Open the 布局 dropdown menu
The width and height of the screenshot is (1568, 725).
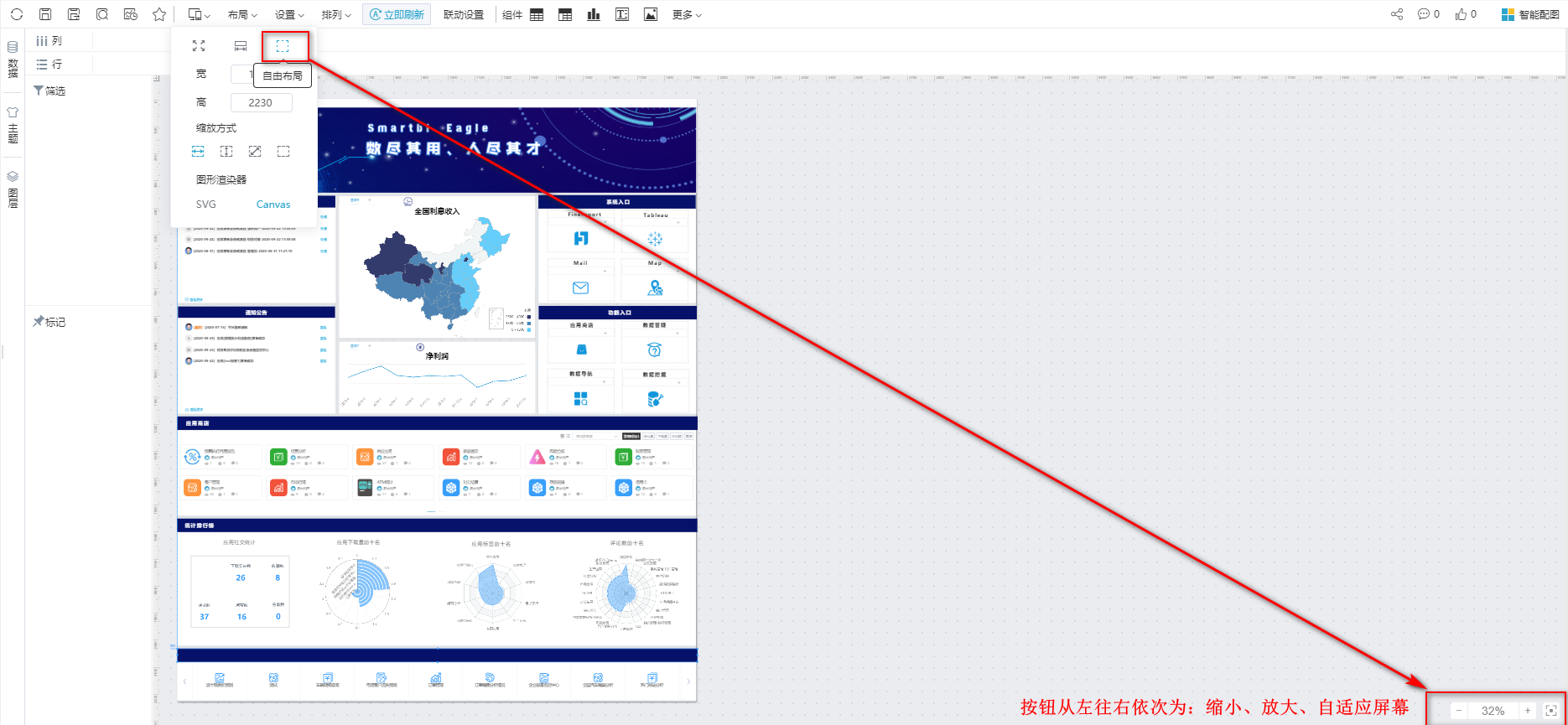(x=242, y=14)
